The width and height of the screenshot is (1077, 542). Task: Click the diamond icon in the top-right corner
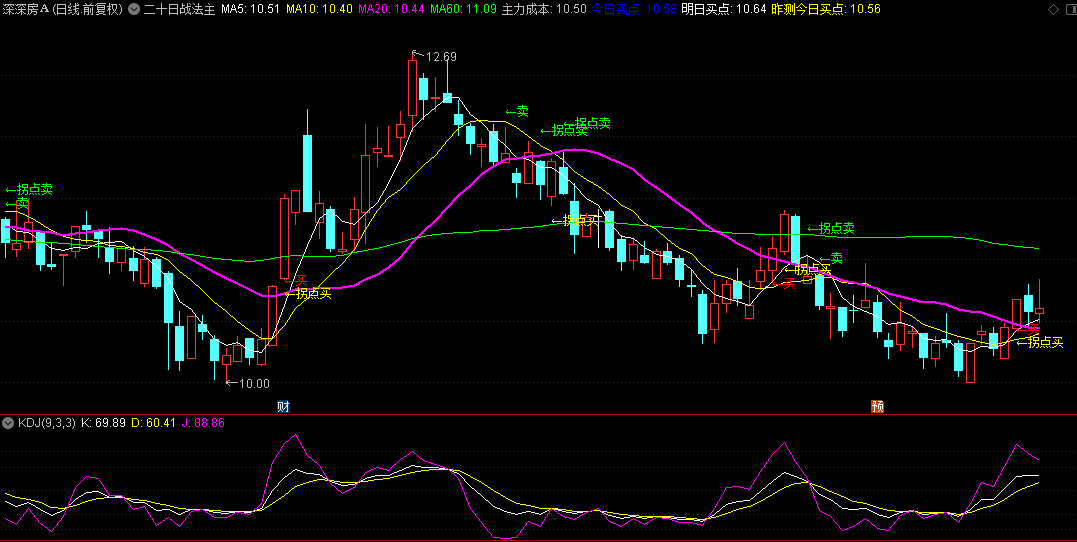pyautogui.click(x=1053, y=10)
